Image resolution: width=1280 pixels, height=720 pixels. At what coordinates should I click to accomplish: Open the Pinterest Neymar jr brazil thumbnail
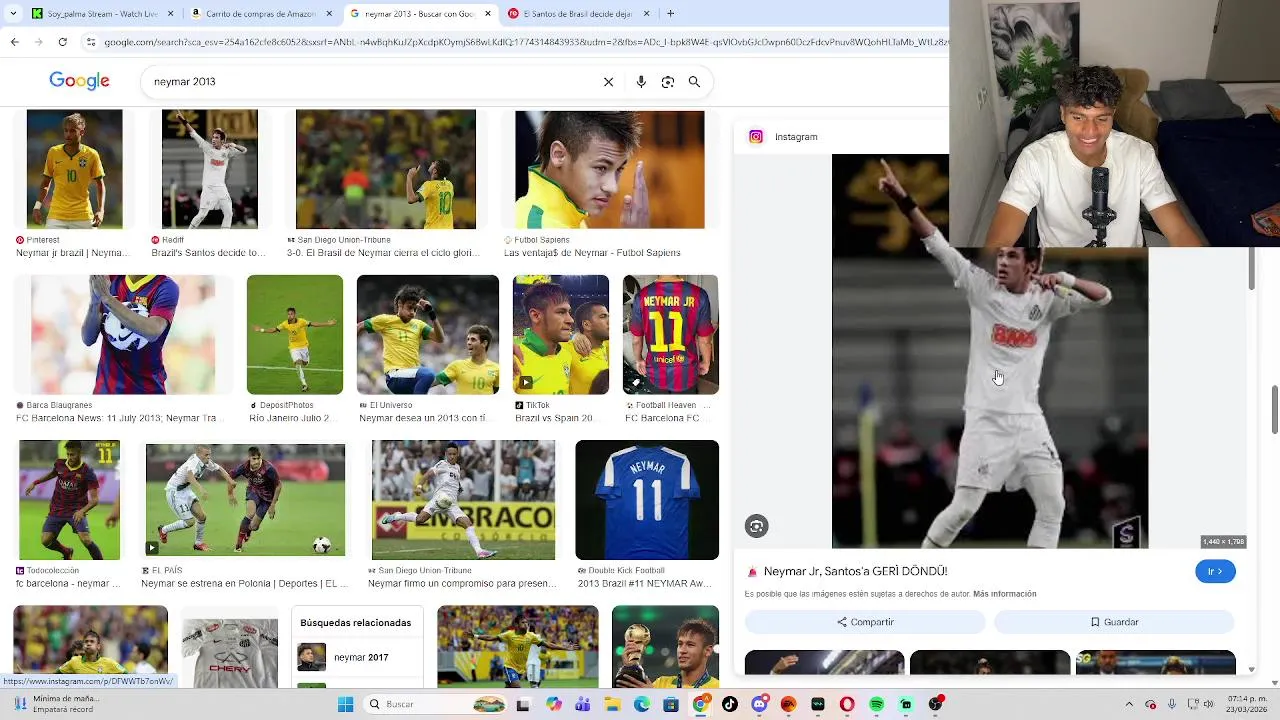(x=74, y=170)
